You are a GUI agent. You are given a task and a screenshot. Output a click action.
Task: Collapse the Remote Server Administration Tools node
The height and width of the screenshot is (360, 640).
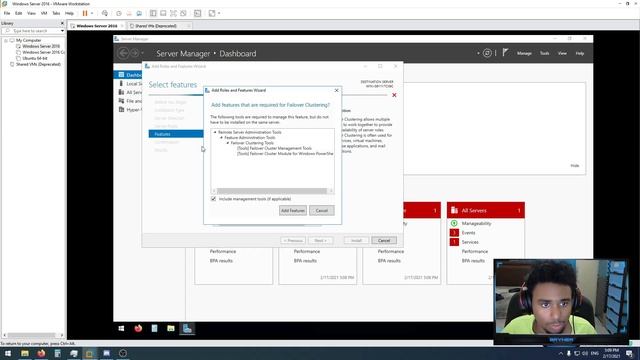[x=215, y=132]
